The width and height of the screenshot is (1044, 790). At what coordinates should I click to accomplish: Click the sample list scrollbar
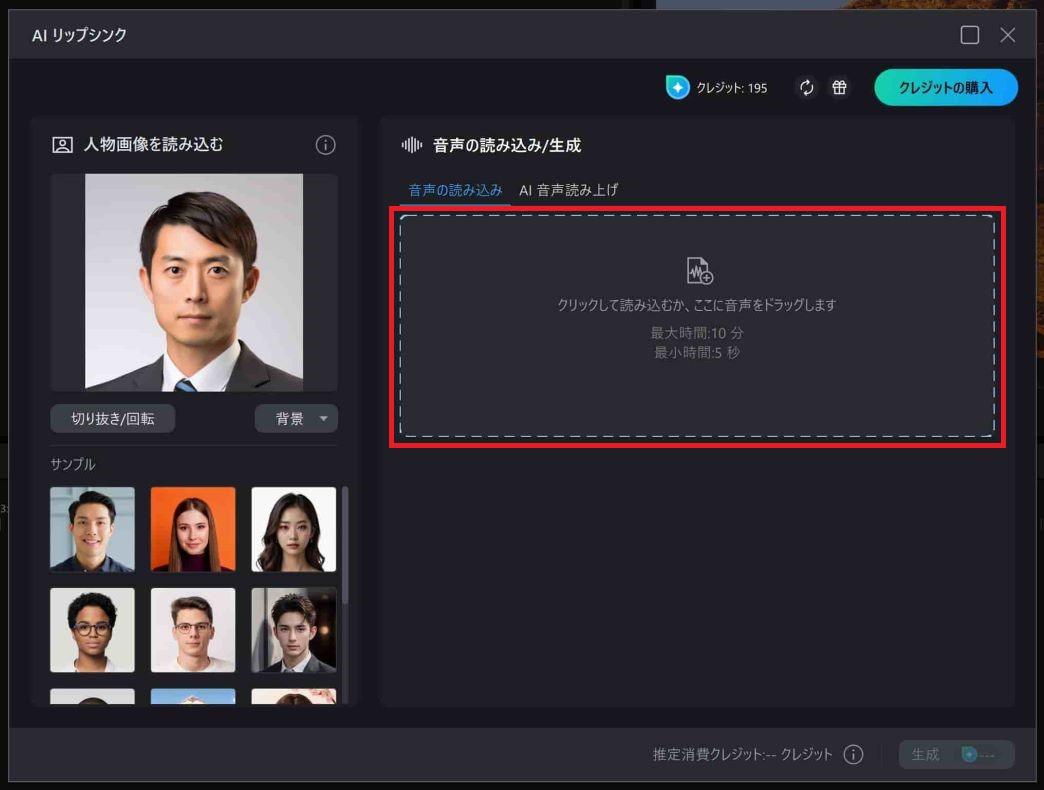pyautogui.click(x=345, y=546)
